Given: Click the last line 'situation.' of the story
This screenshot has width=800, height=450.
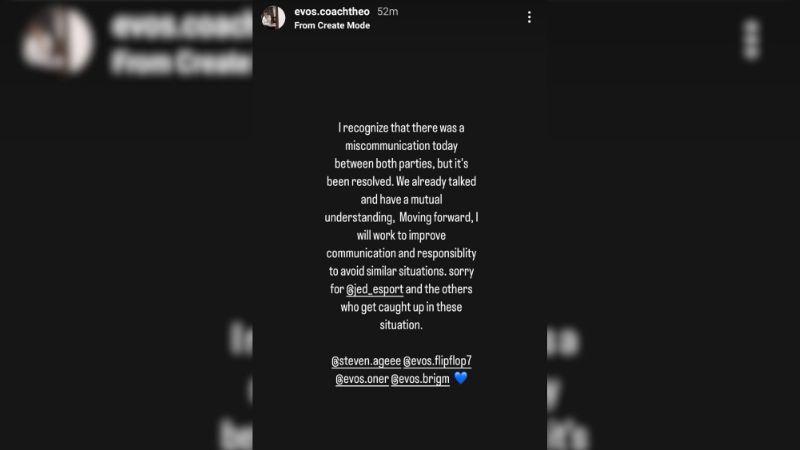Looking at the screenshot, I should point(401,325).
